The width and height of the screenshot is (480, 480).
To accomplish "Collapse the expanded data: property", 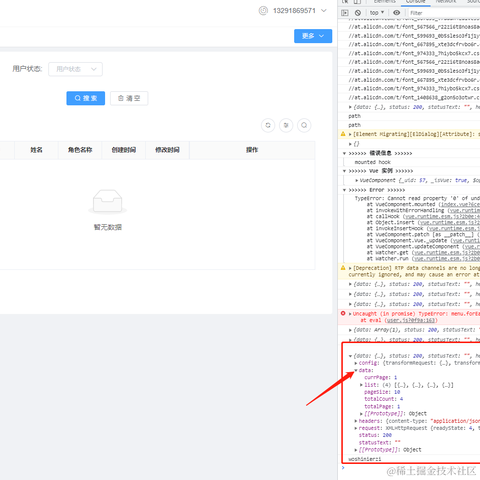I will pyautogui.click(x=356, y=370).
